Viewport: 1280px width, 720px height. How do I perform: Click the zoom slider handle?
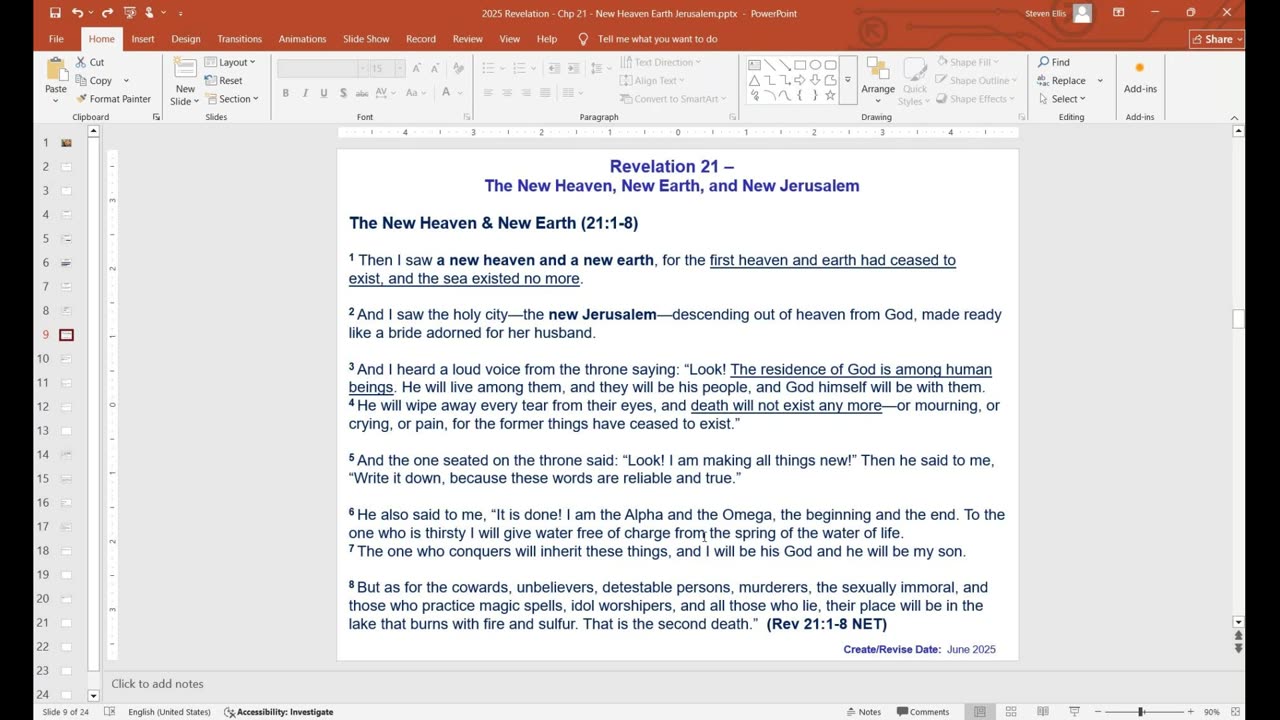[1141, 712]
